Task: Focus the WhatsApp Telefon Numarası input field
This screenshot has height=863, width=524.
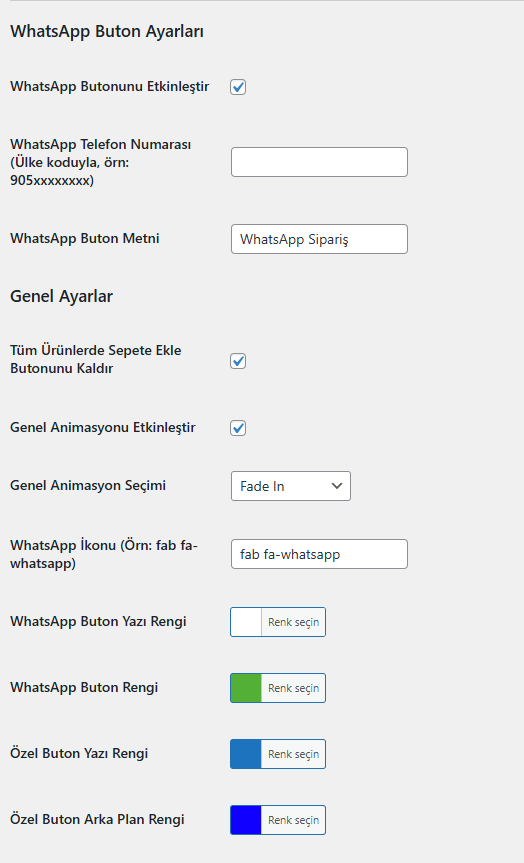Action: click(319, 162)
